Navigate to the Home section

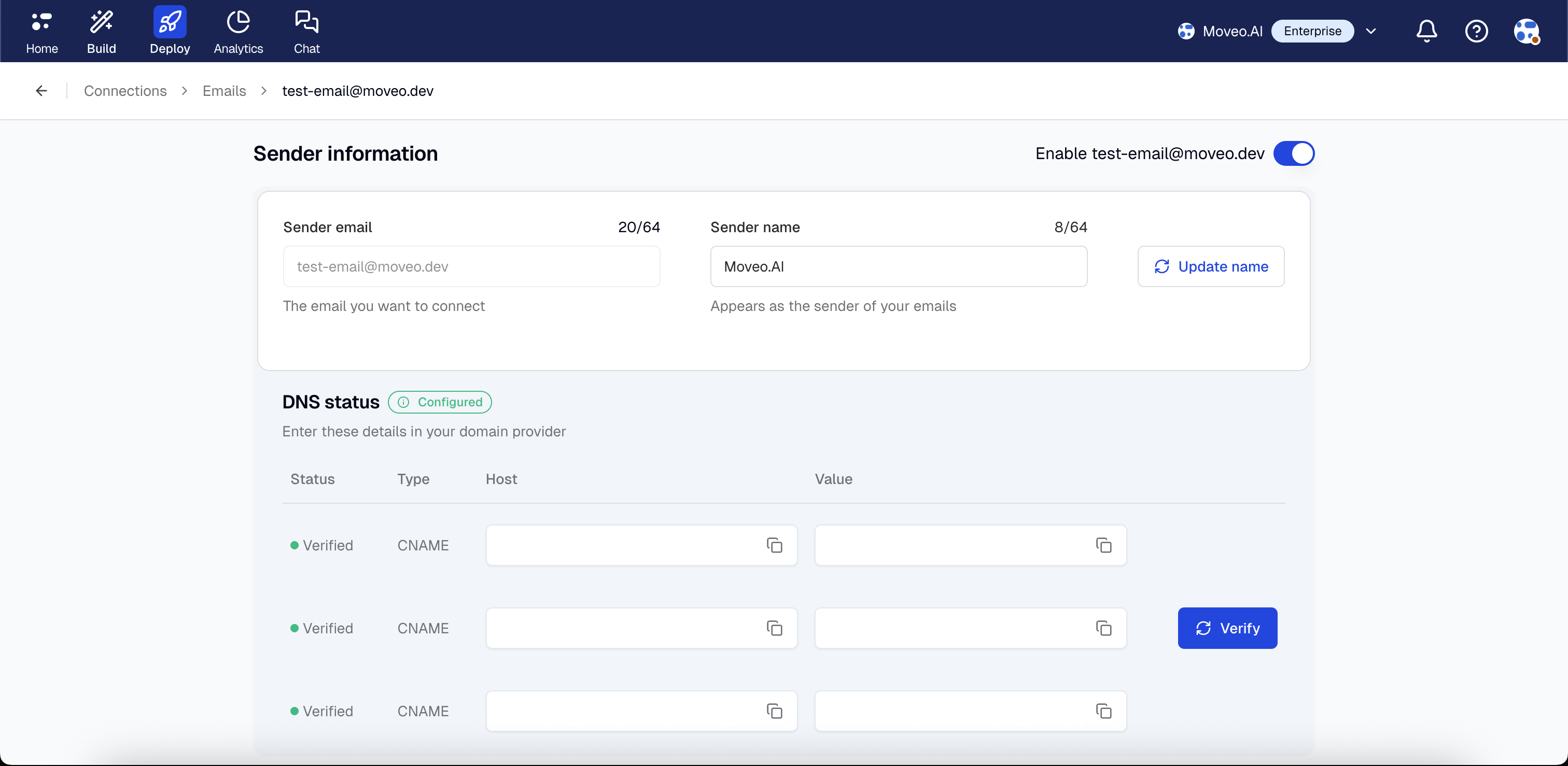coord(41,31)
